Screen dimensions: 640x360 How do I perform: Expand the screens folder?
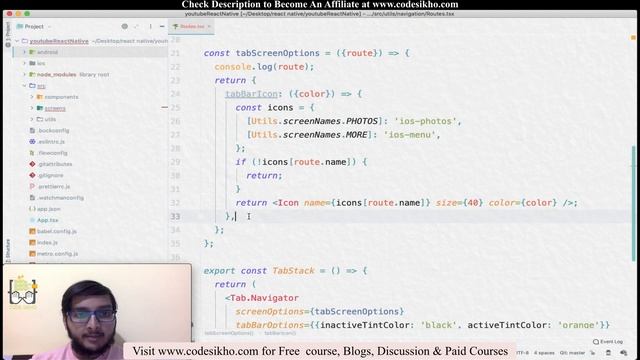click(32, 108)
